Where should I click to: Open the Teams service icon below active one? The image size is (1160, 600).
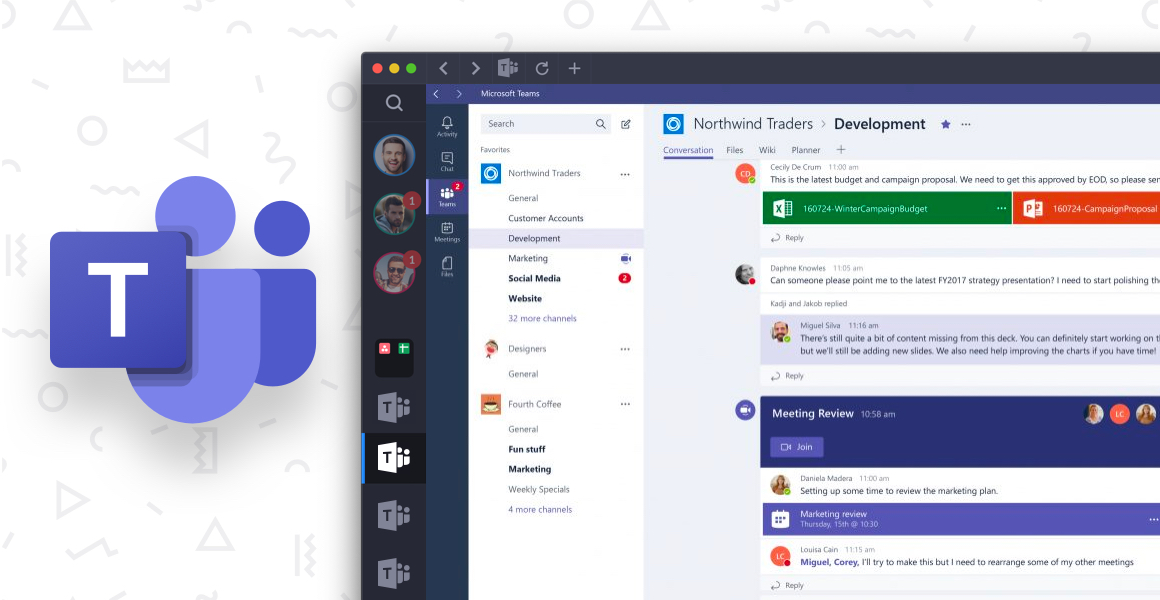[394, 515]
